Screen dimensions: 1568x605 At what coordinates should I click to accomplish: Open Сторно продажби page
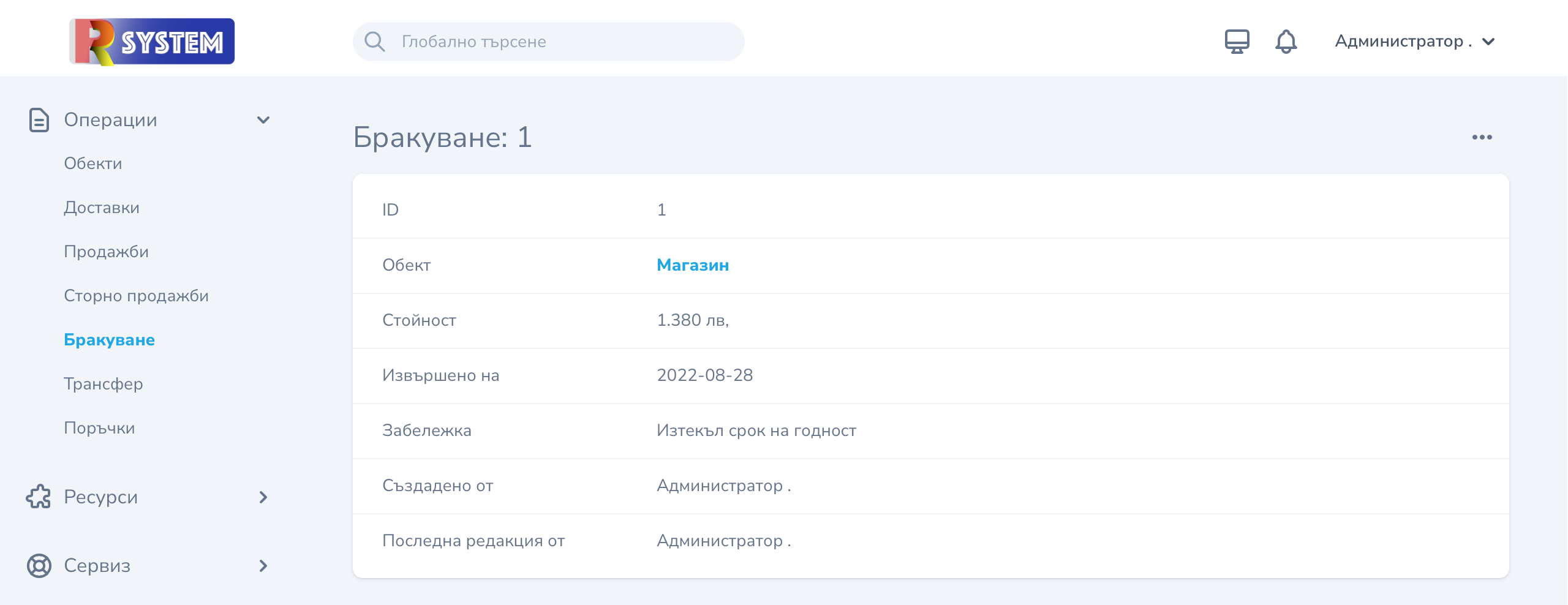coord(137,296)
